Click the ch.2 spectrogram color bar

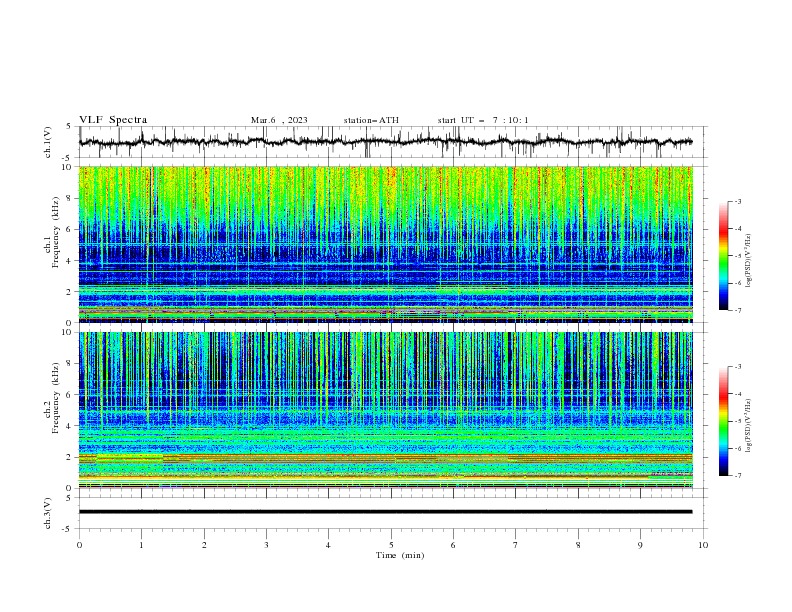[x=723, y=421]
